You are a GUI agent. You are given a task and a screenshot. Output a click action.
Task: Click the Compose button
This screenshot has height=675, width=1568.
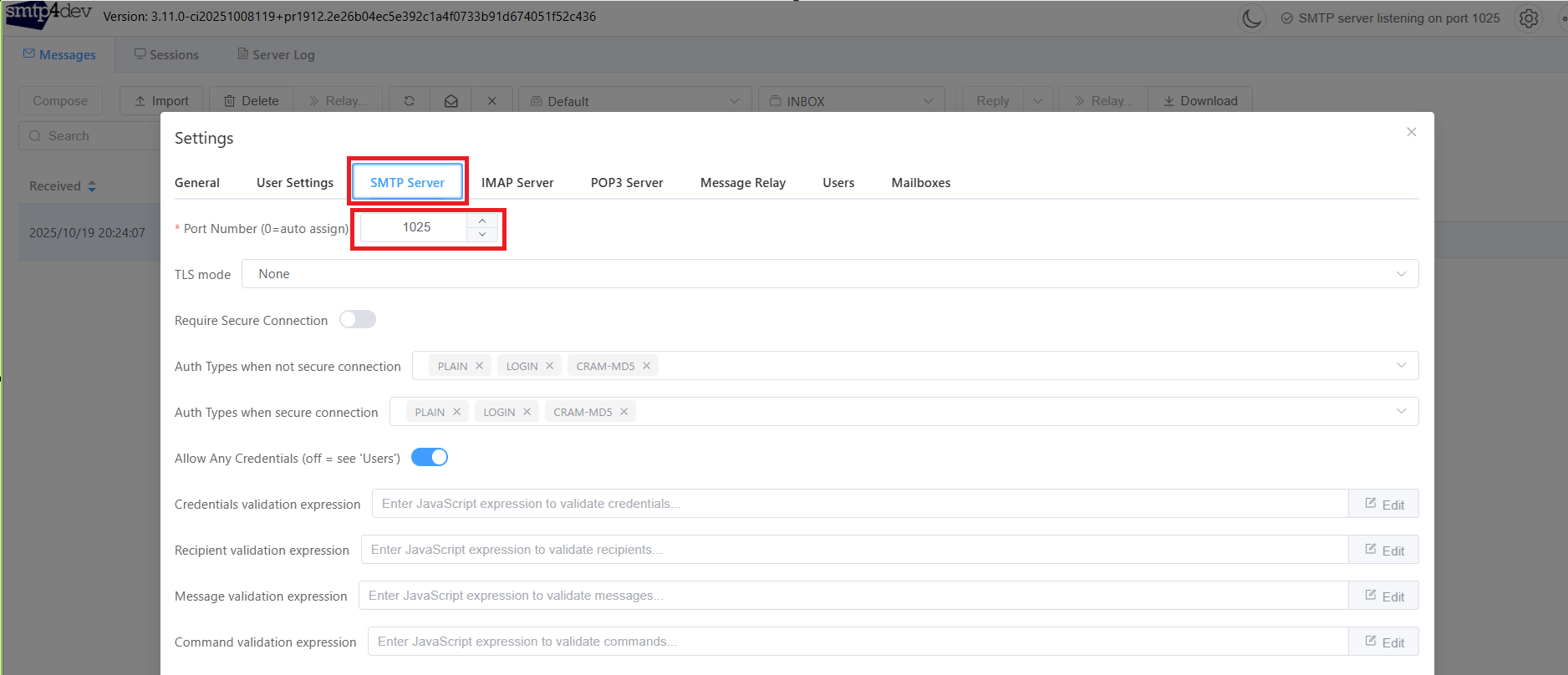(60, 100)
